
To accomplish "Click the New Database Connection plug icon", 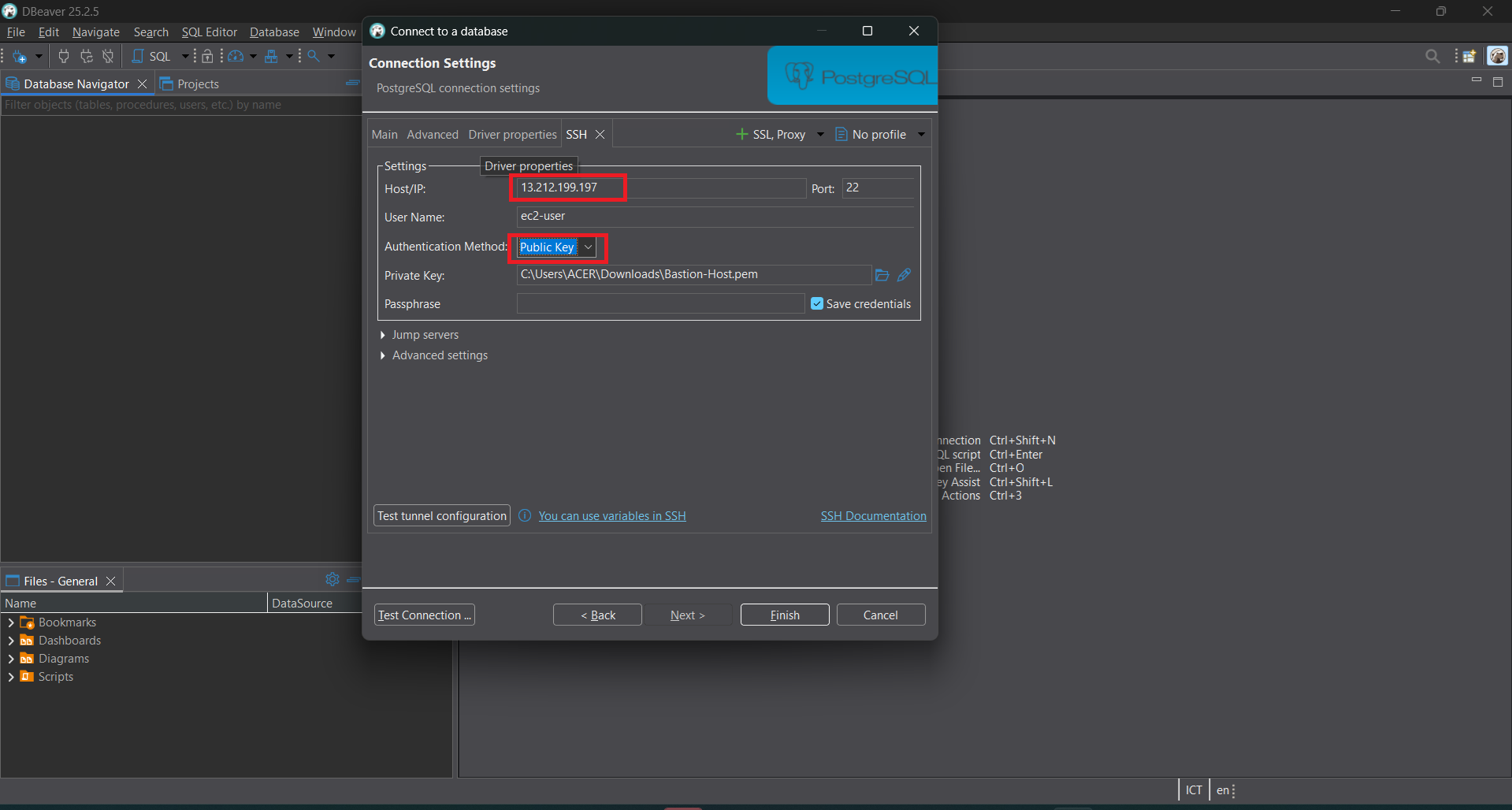I will (x=20, y=57).
